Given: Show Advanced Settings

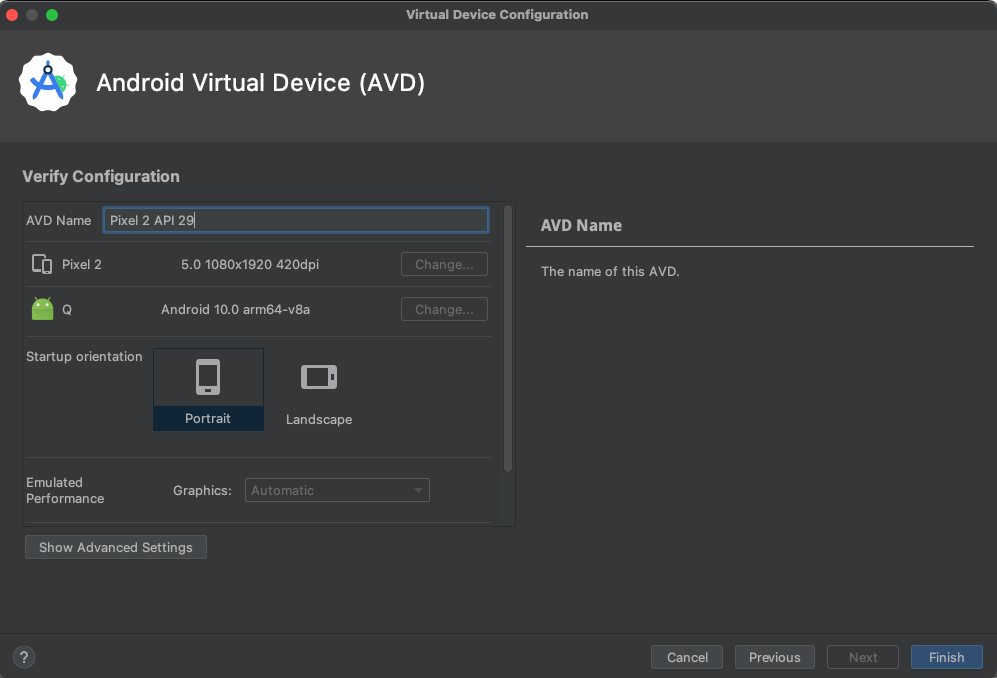Looking at the screenshot, I should point(116,547).
